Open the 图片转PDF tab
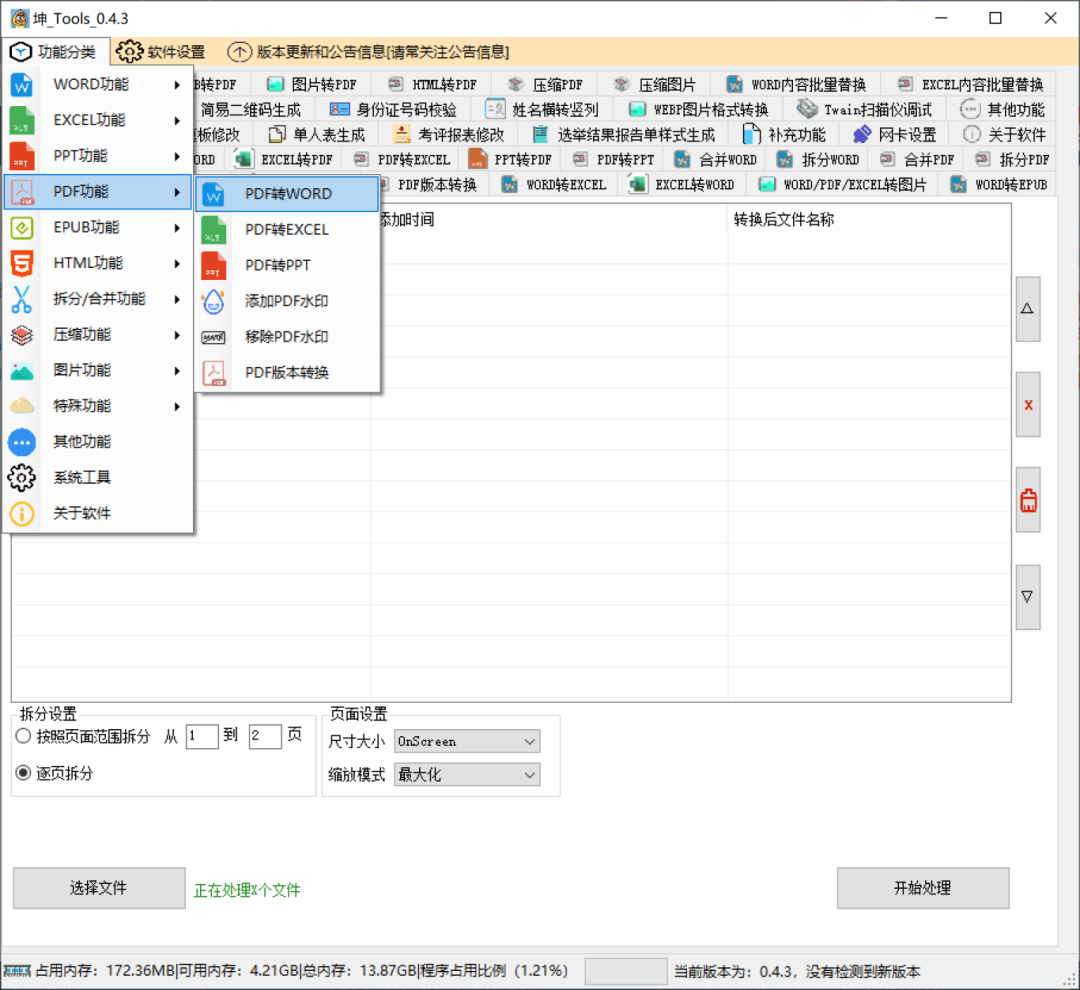The image size is (1080, 990). 312,85
